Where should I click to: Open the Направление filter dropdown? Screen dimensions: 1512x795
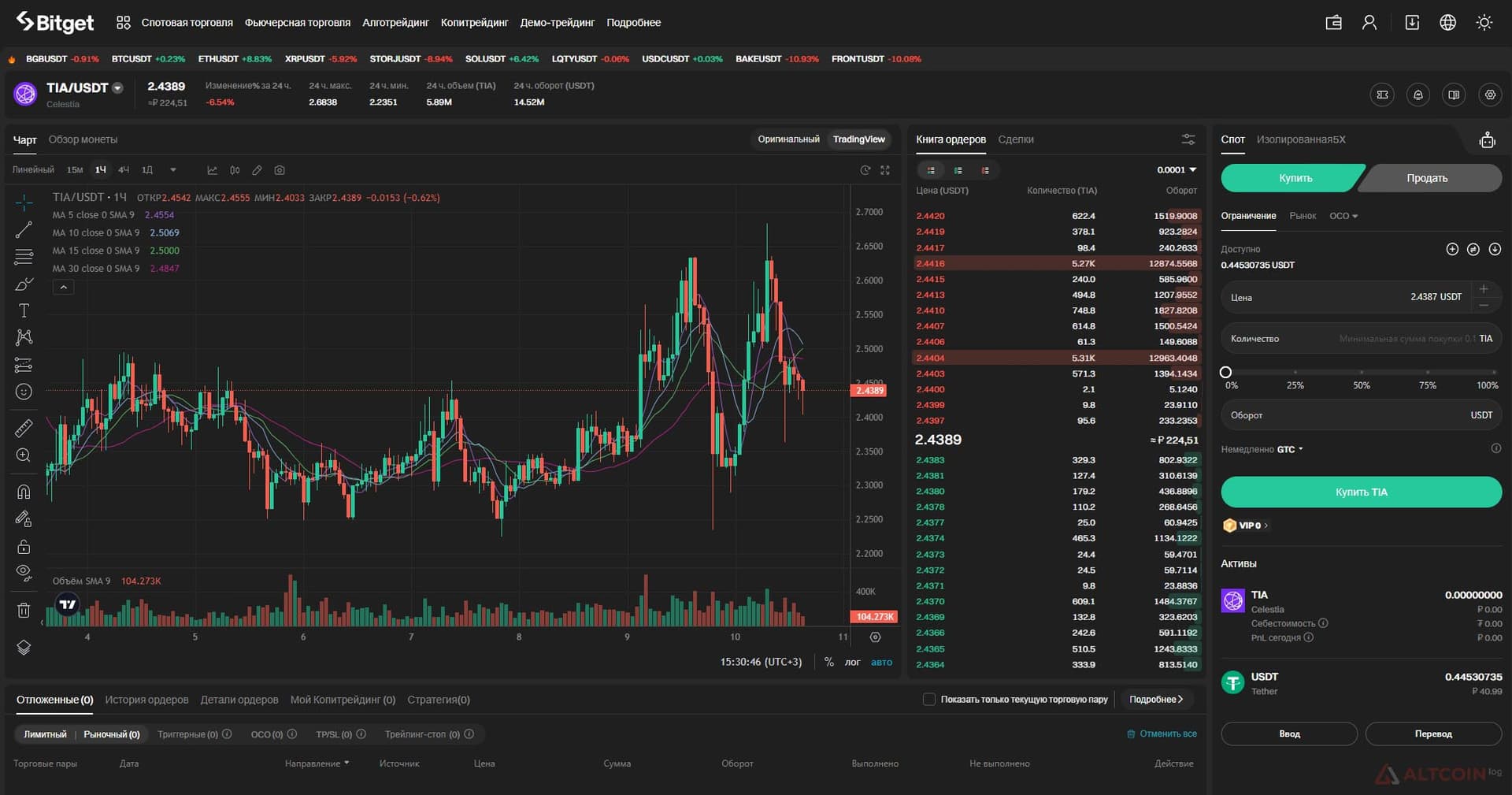(x=317, y=763)
